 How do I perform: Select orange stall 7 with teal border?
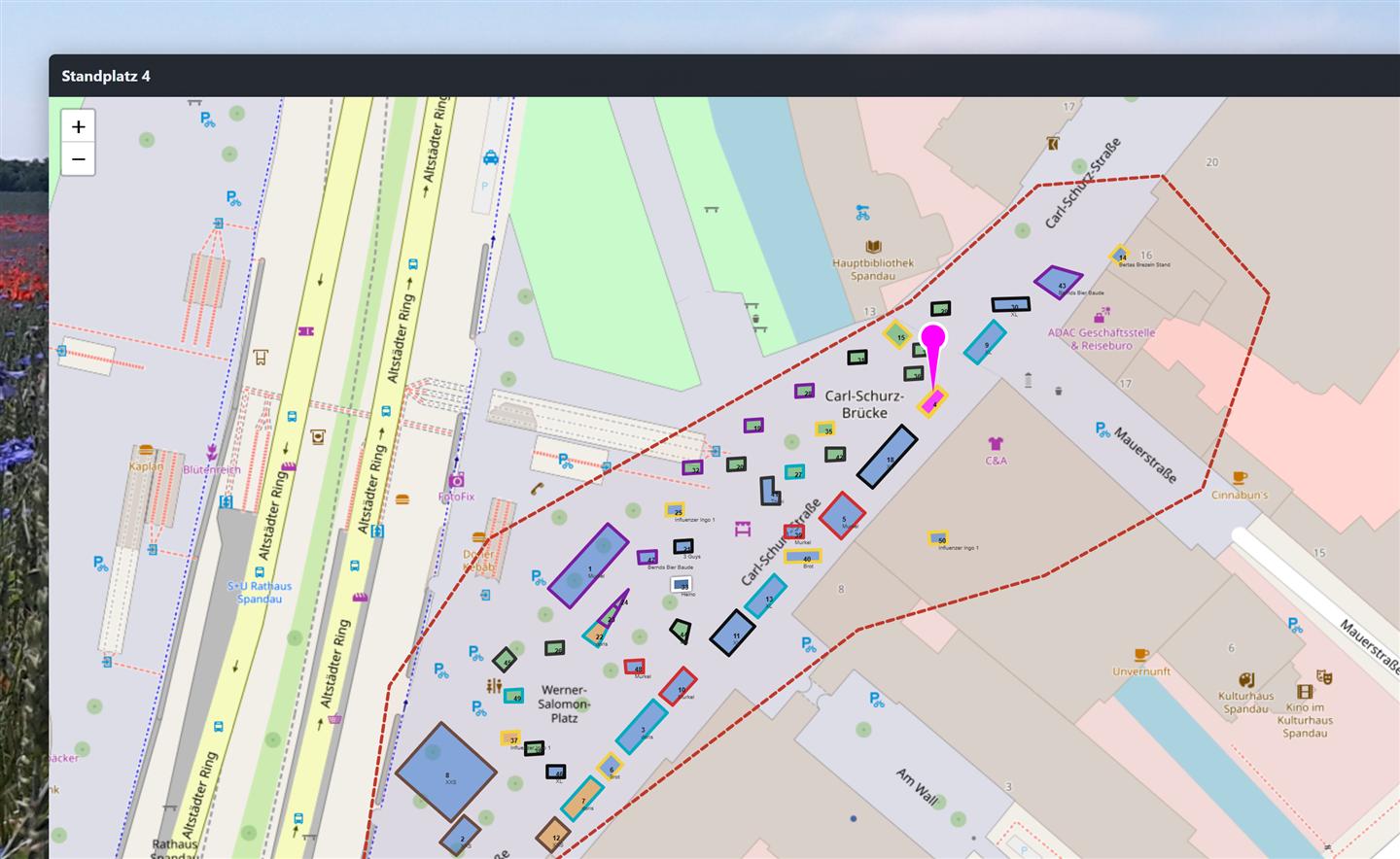click(582, 799)
